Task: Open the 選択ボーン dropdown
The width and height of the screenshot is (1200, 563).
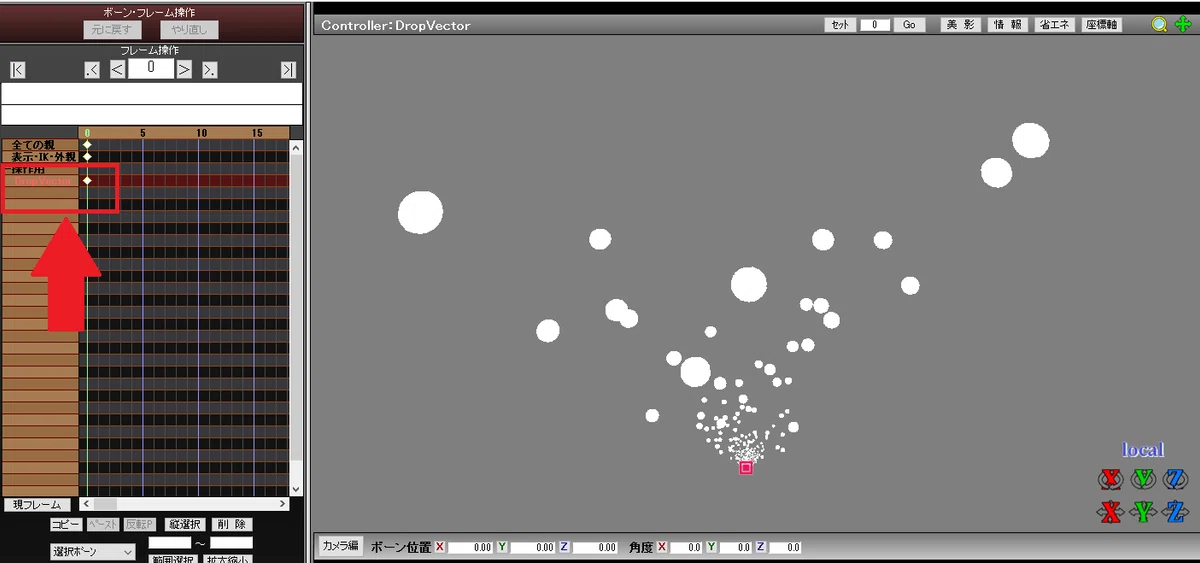Action: pyautogui.click(x=92, y=552)
